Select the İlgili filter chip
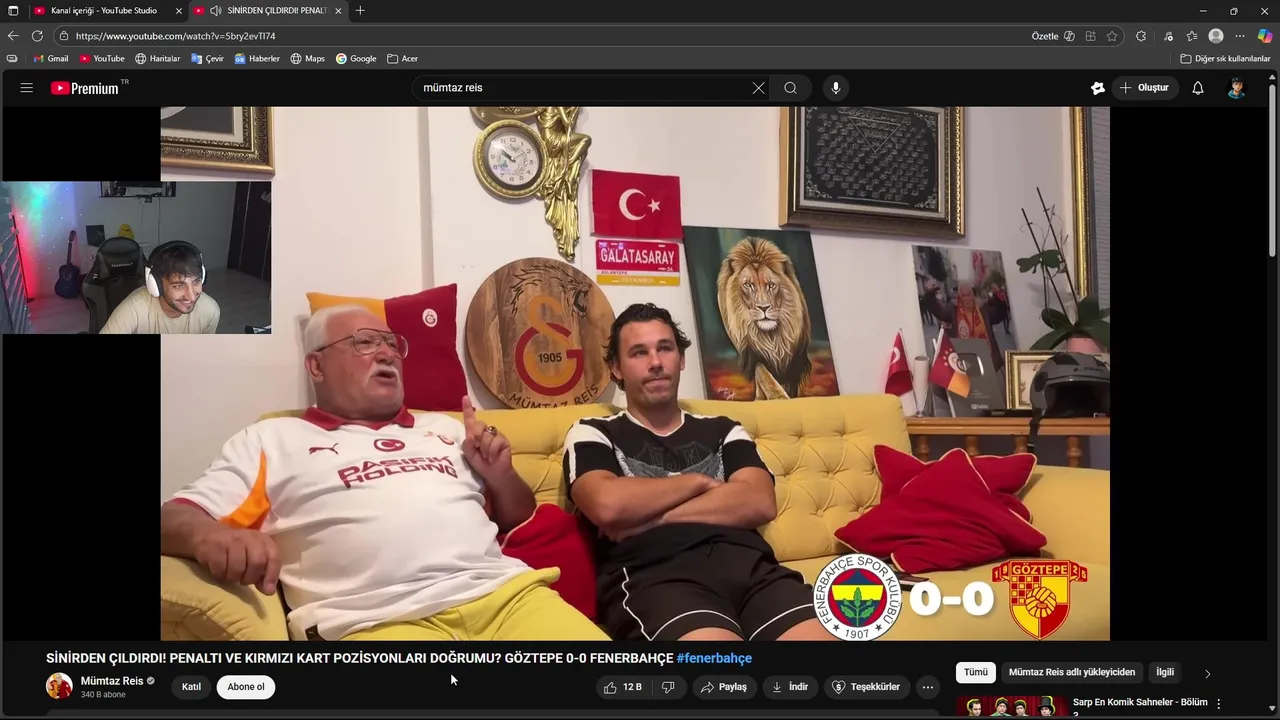Image resolution: width=1280 pixels, height=720 pixels. (x=1165, y=672)
